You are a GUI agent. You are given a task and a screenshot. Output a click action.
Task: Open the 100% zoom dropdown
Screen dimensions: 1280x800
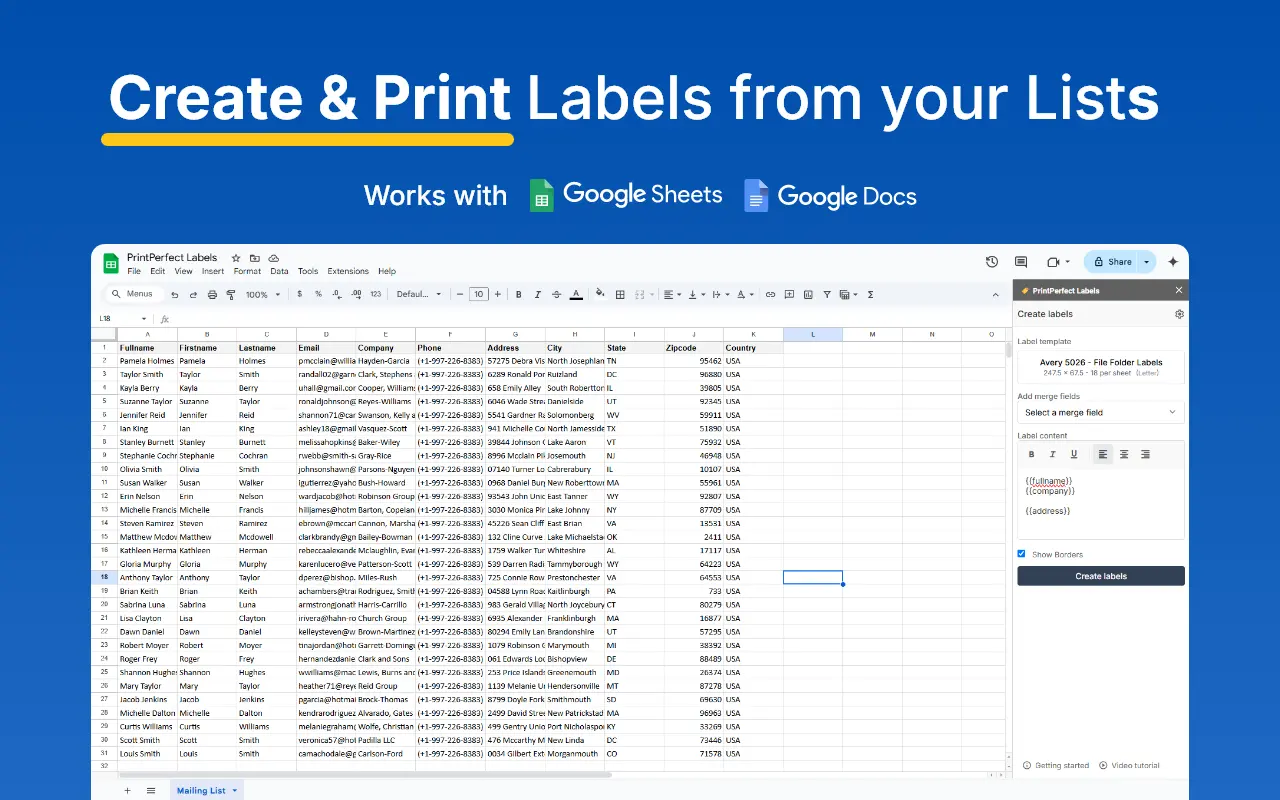click(x=262, y=295)
